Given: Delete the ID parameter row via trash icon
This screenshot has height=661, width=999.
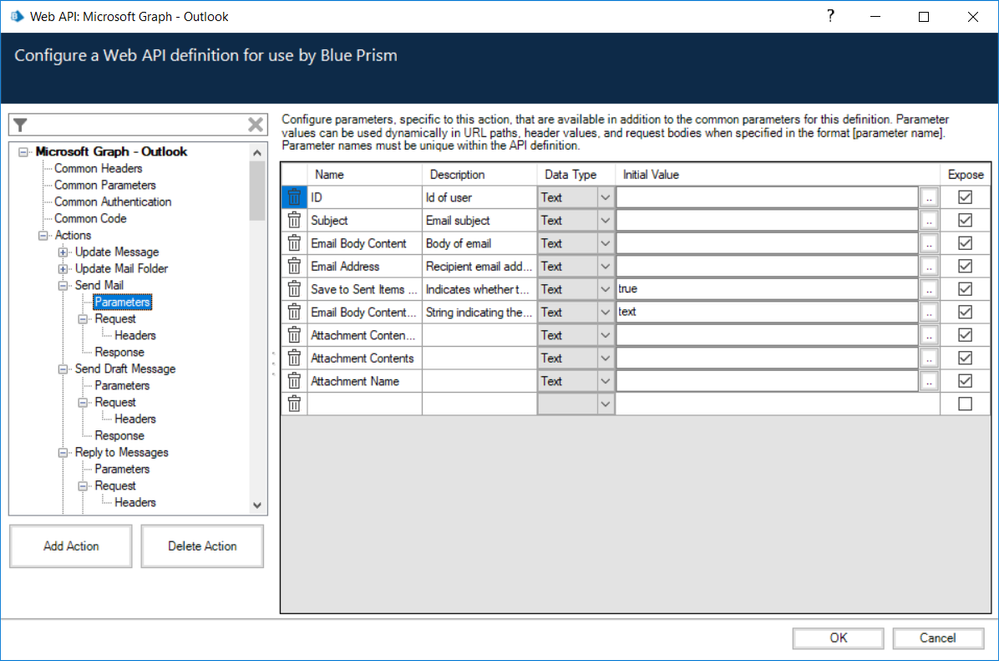Looking at the screenshot, I should pos(294,198).
